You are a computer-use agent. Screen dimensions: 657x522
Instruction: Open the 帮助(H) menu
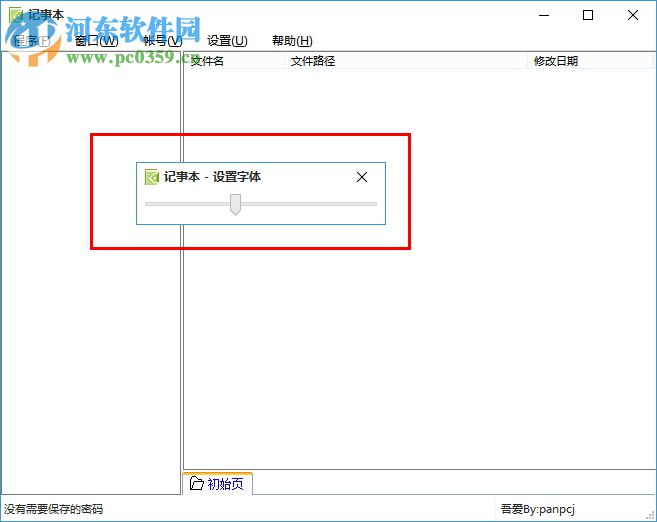click(292, 41)
